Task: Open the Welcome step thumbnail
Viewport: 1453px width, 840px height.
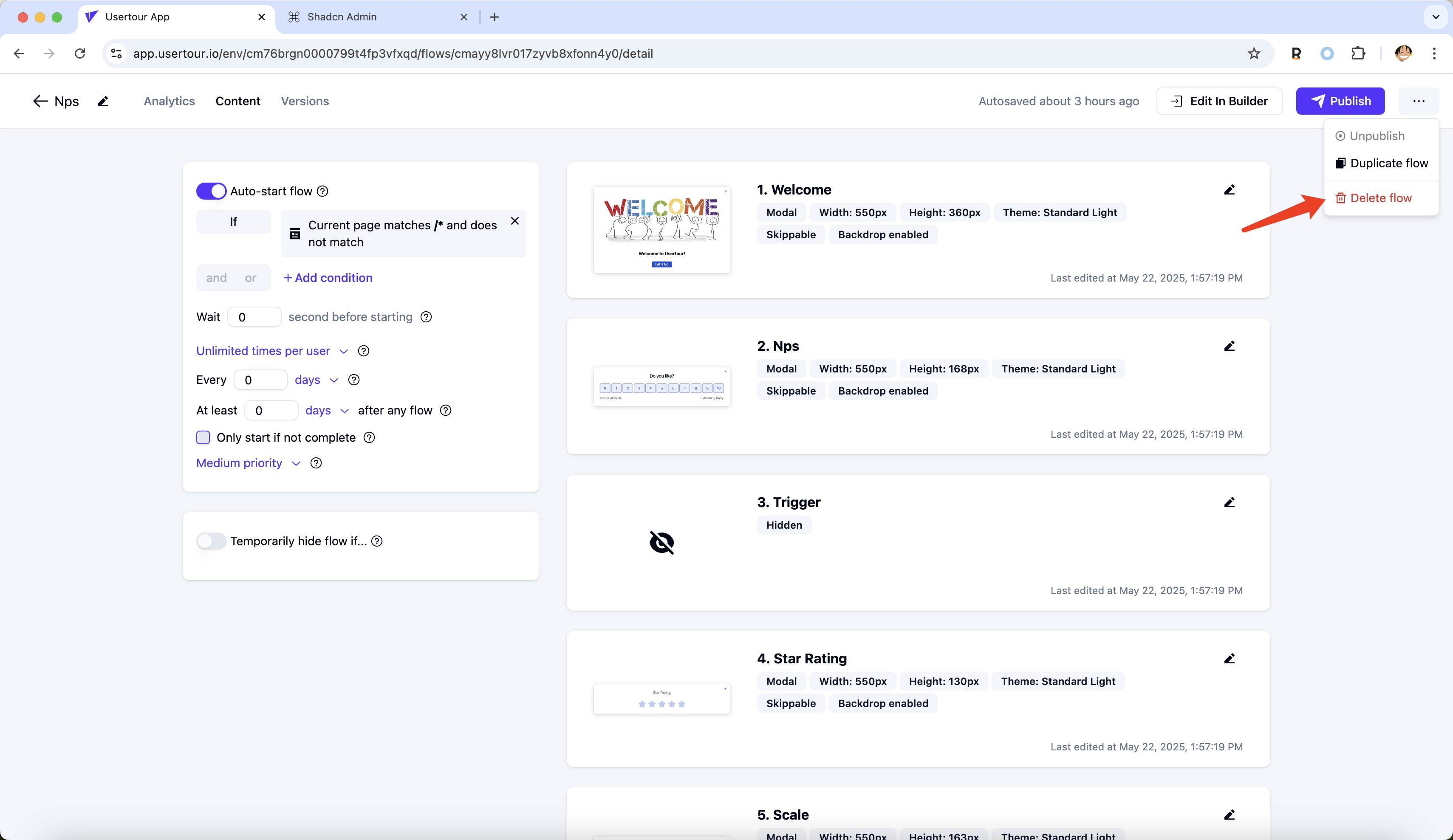Action: coord(661,229)
